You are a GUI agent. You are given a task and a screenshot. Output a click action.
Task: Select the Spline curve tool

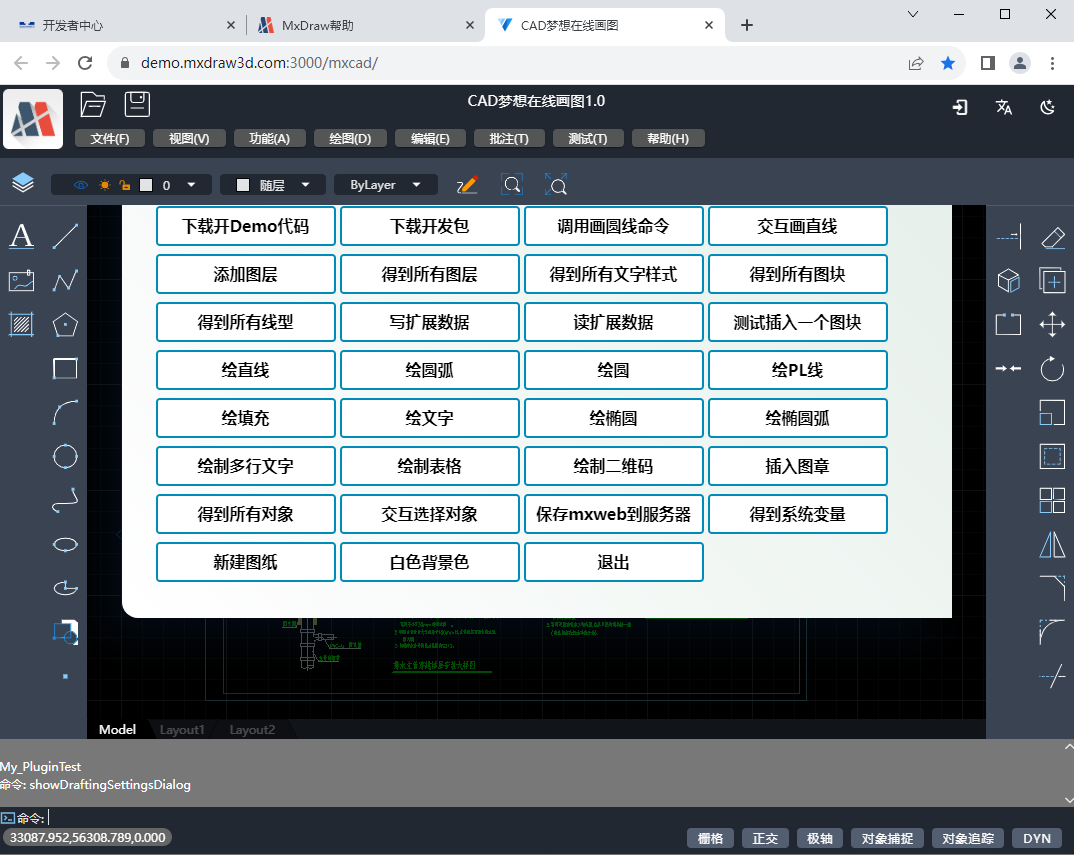(x=65, y=500)
